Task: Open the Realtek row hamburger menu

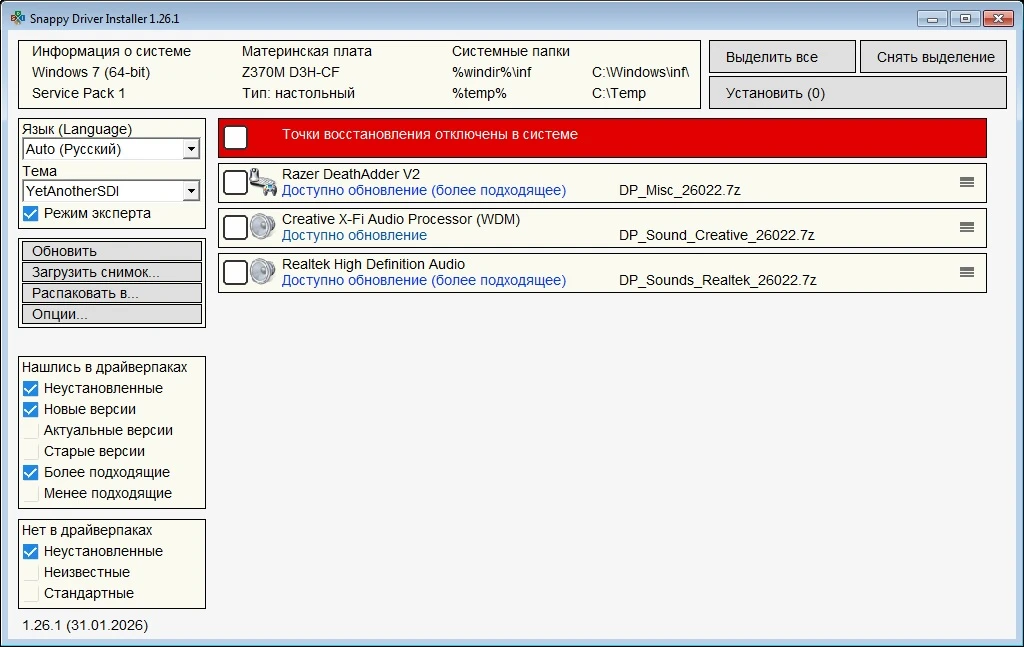Action: [x=966, y=272]
